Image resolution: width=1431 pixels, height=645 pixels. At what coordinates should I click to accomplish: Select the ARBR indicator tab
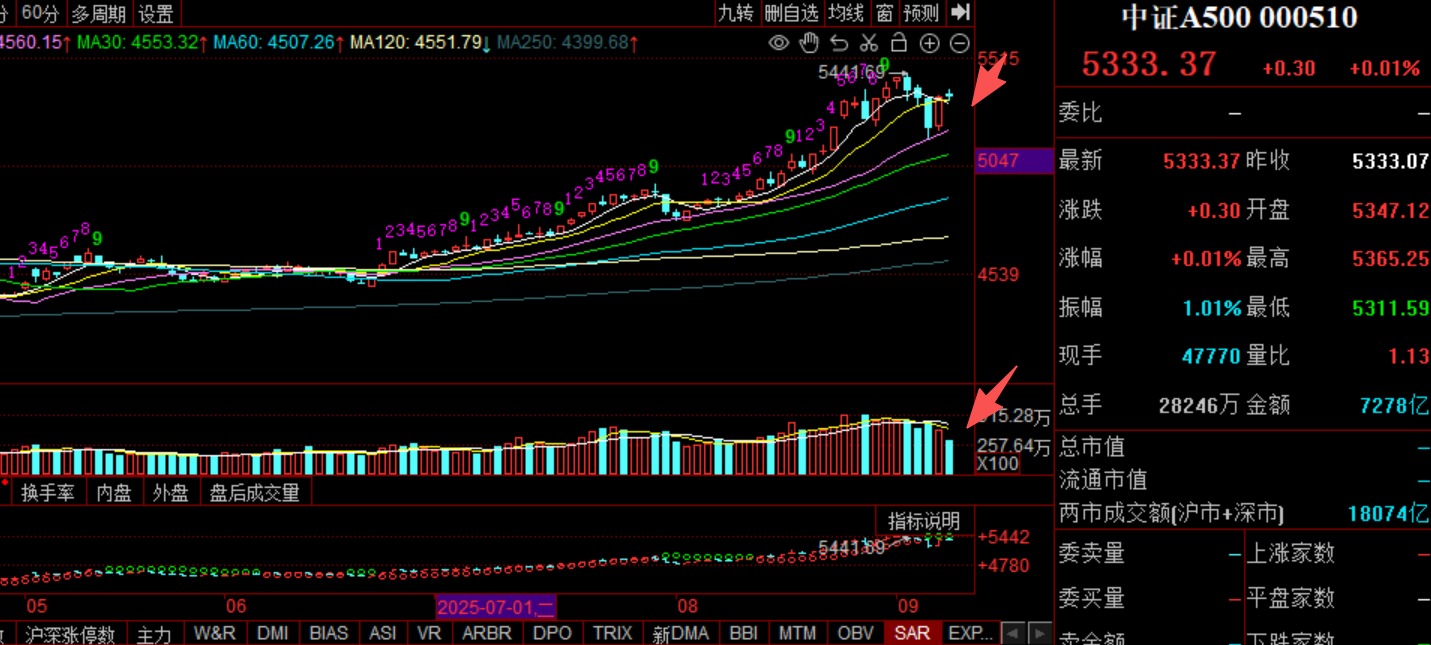487,634
